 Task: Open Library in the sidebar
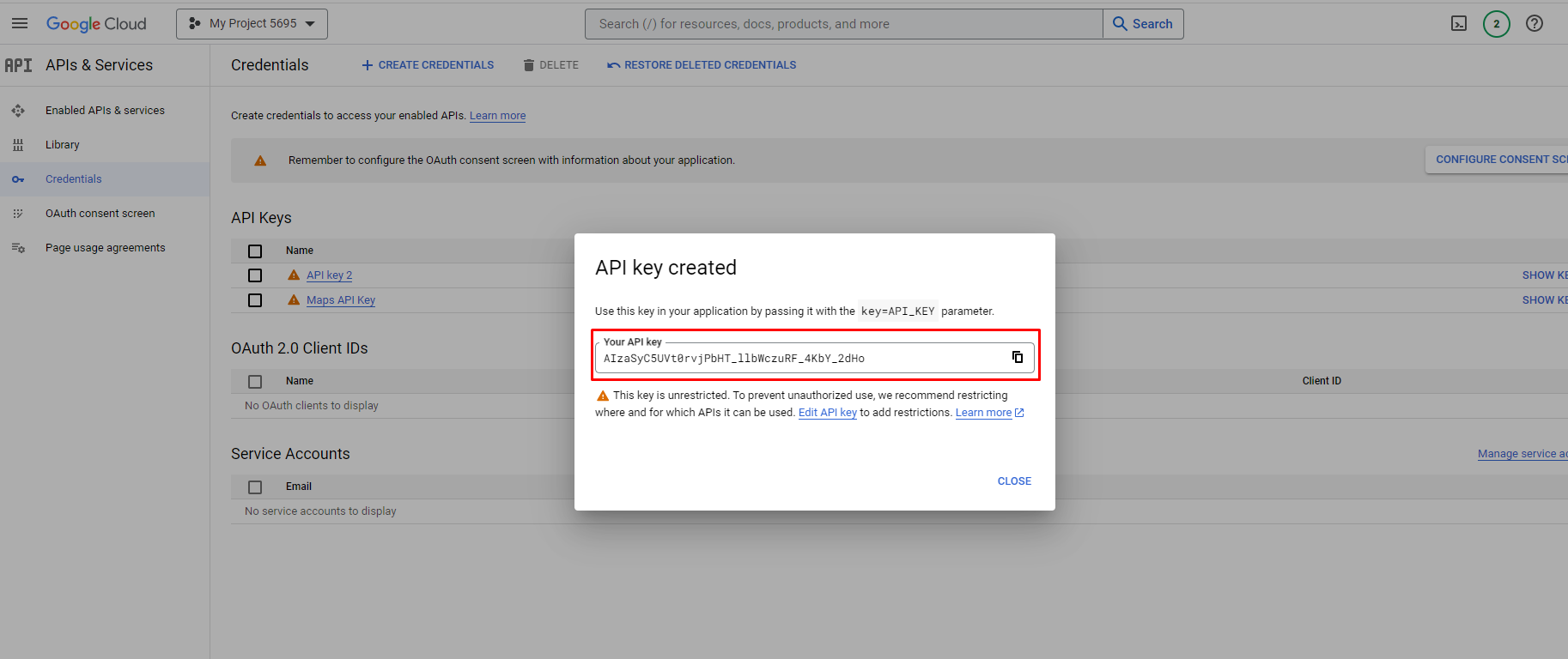coord(62,145)
